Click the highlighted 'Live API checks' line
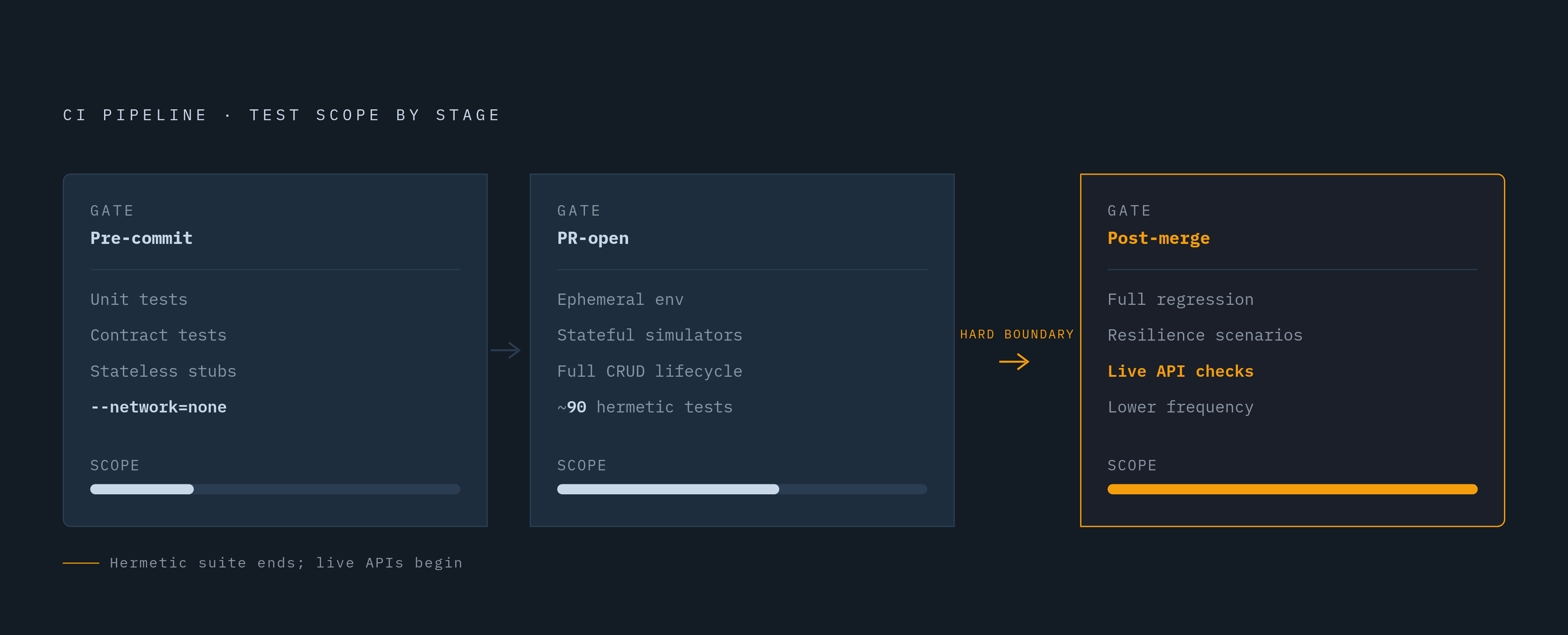 (x=1180, y=372)
